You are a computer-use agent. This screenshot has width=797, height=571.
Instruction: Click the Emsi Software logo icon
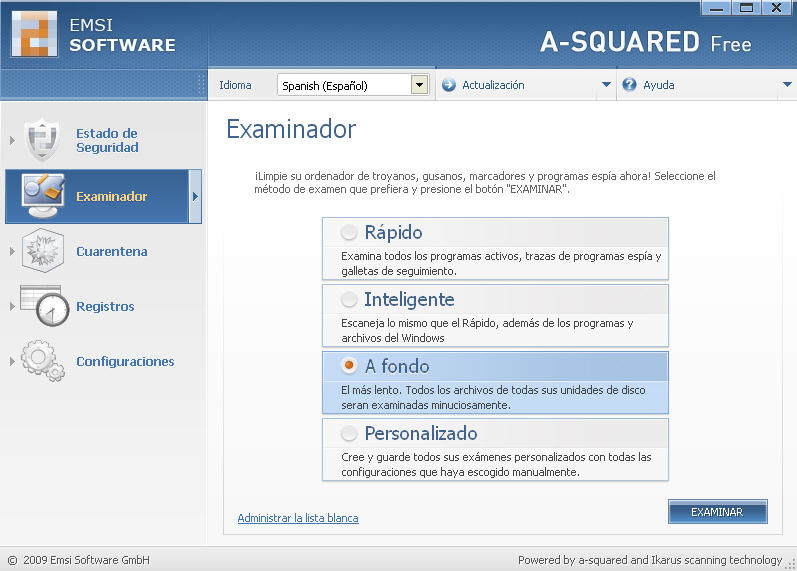tap(34, 34)
